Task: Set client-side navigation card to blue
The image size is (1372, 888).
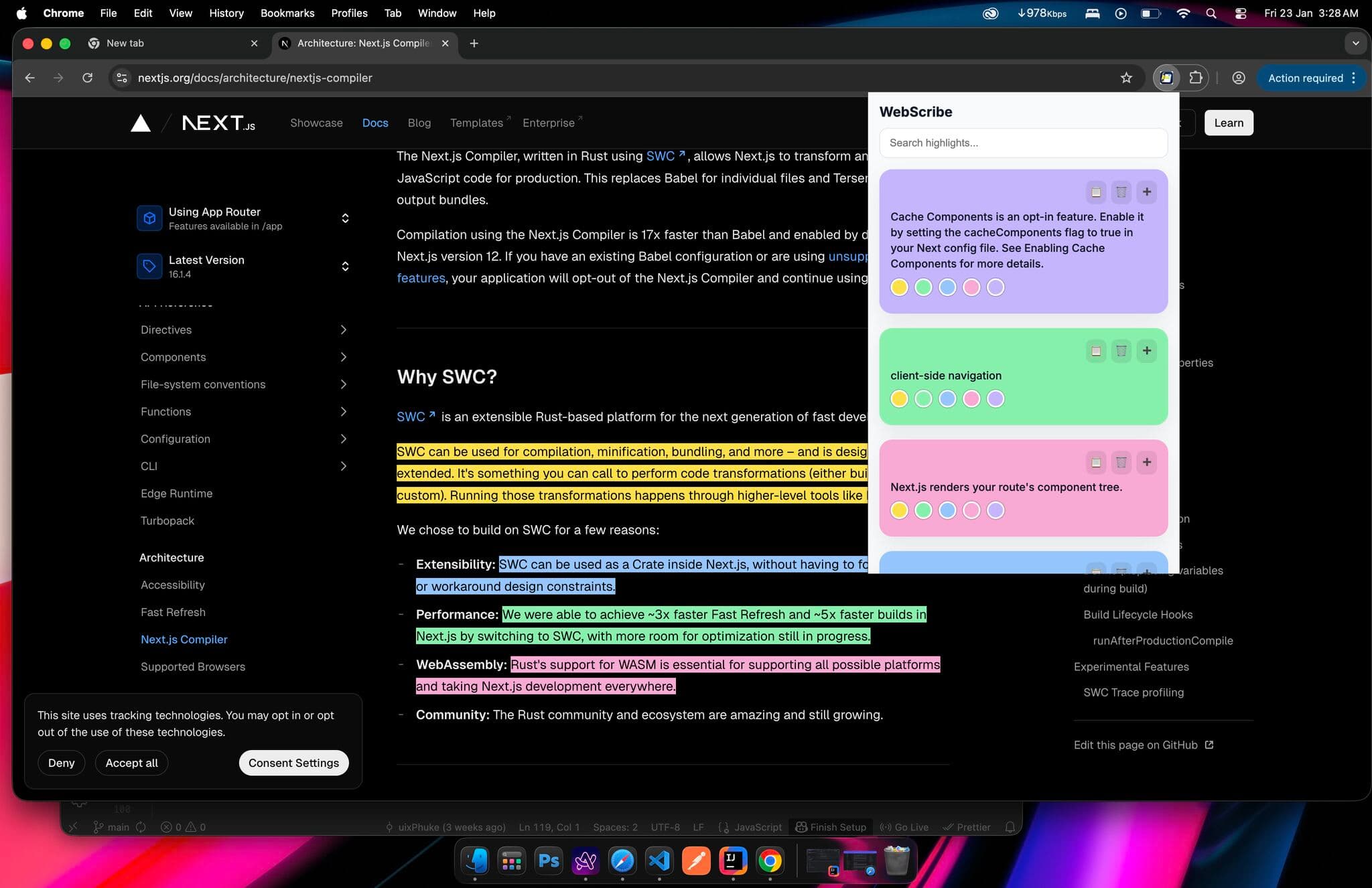Action: coord(947,399)
